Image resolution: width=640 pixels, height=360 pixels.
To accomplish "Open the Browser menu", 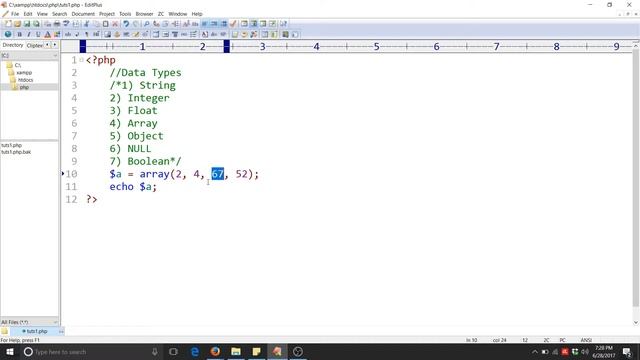I will click(144, 14).
